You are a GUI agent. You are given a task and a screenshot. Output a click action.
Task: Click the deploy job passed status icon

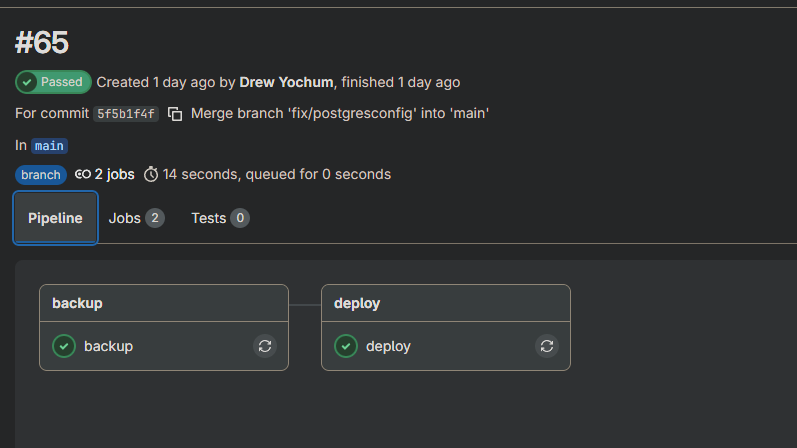[x=346, y=346]
